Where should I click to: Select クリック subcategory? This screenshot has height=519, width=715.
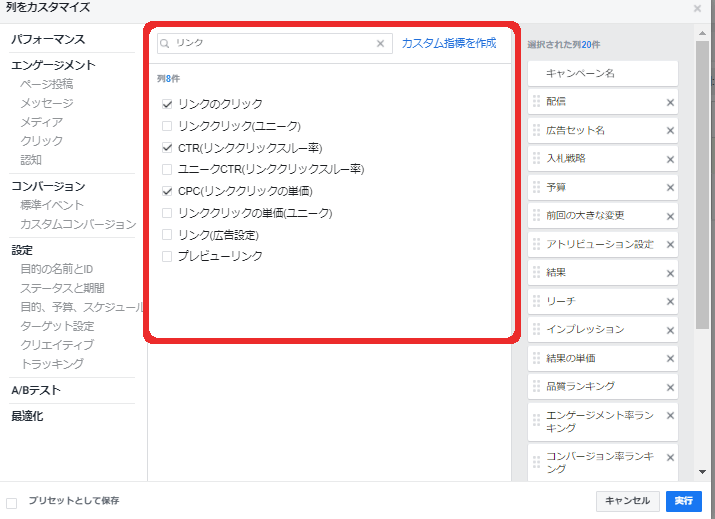point(41,141)
